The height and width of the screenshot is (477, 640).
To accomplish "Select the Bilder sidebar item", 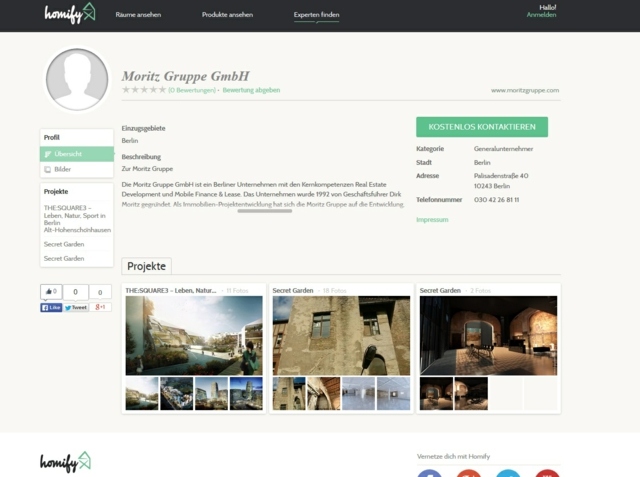I will (76, 169).
